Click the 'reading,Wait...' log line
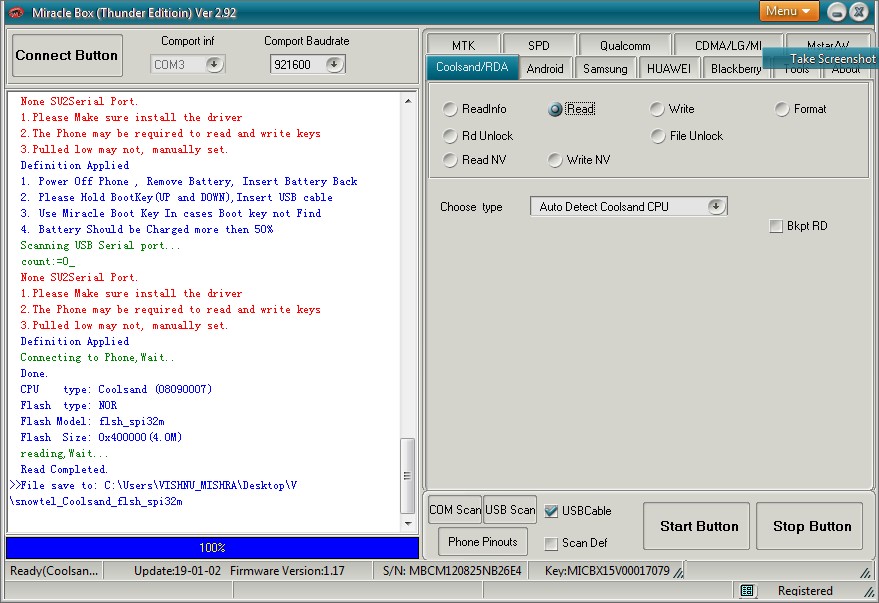This screenshot has height=603, width=879. coord(64,453)
